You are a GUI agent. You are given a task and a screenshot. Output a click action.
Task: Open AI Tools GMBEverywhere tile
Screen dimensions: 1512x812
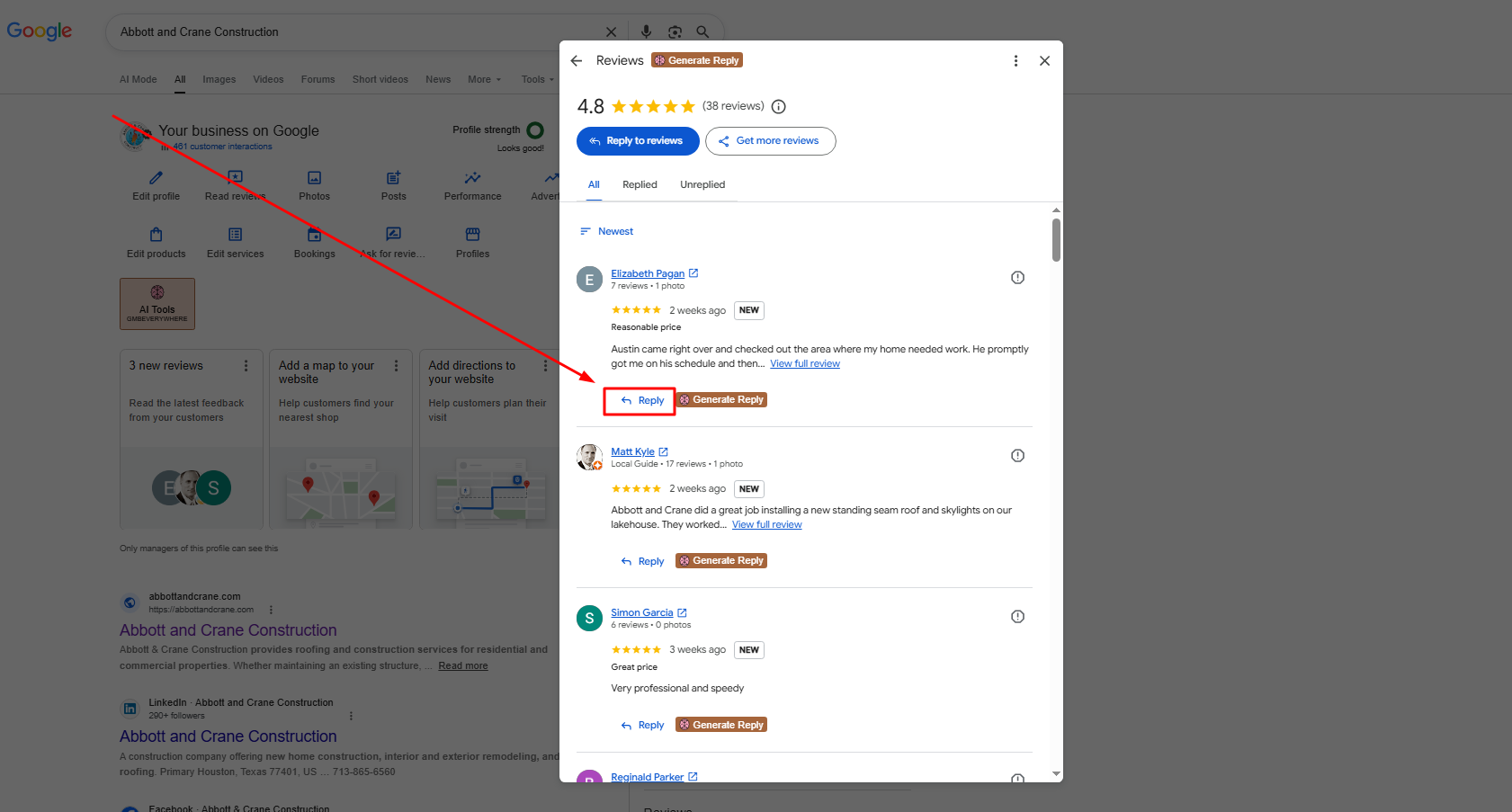coord(157,304)
